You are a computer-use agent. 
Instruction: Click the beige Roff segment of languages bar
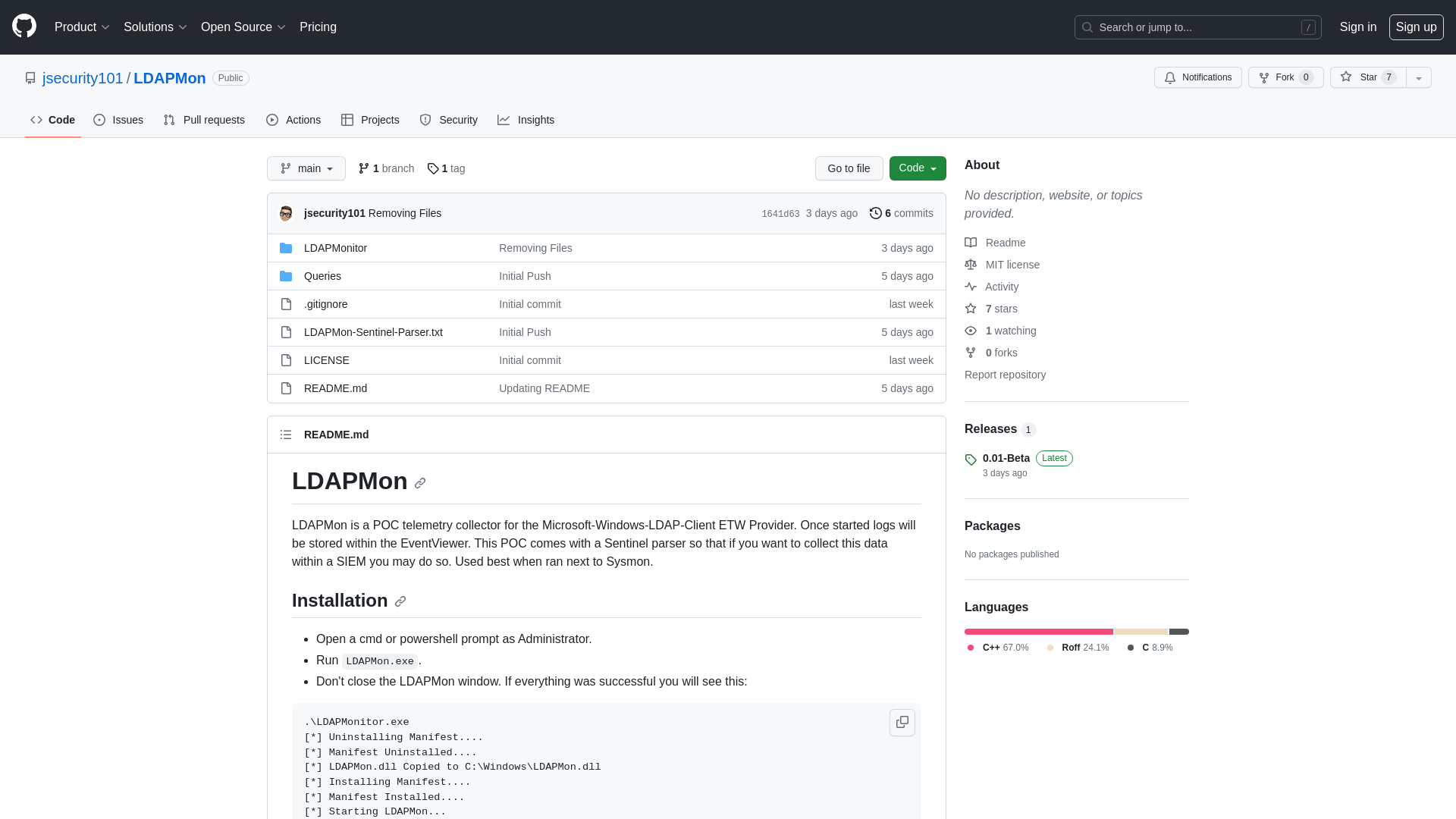pos(1141,632)
